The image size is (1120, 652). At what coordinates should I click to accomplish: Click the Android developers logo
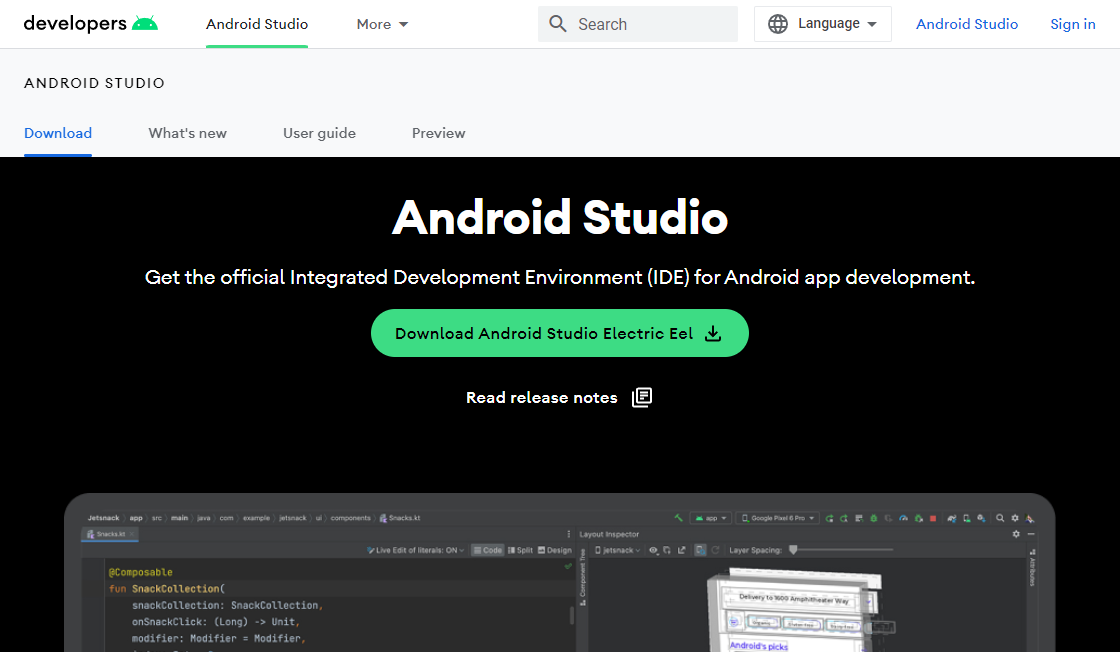point(90,22)
